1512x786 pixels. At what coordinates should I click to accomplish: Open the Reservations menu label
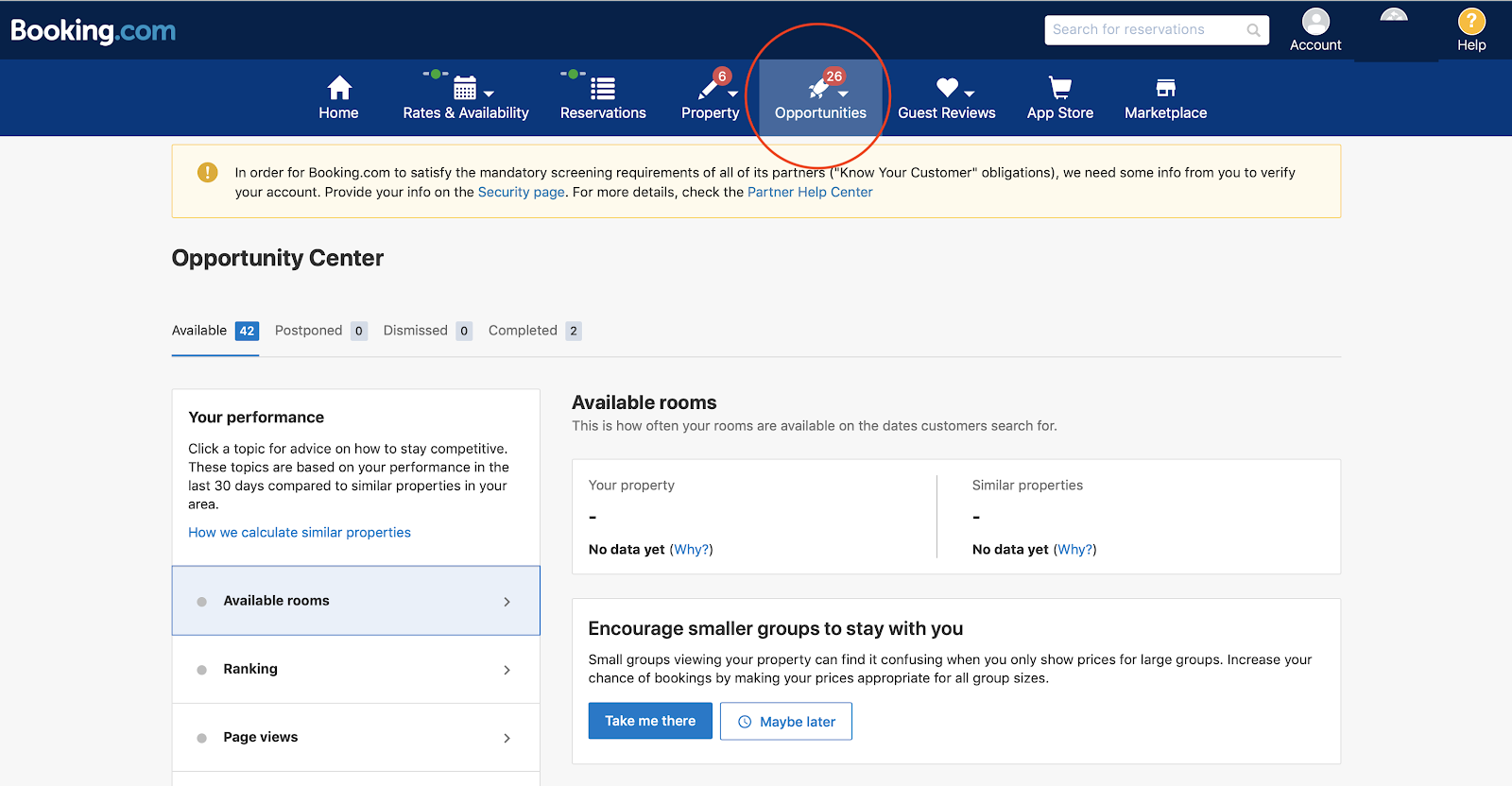tap(603, 112)
